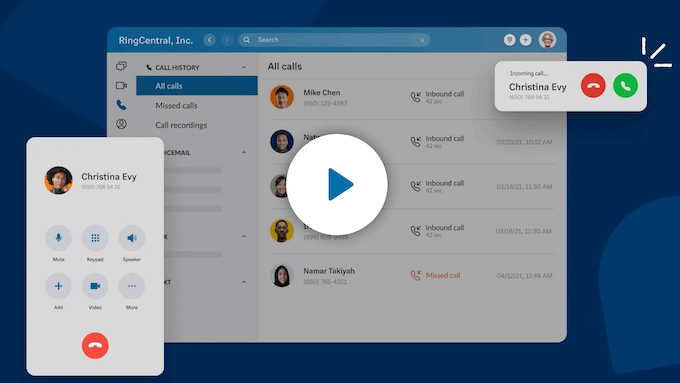Go forward with the navigation arrow
Screen dimensions: 680x383
pyautogui.click(x=227, y=40)
